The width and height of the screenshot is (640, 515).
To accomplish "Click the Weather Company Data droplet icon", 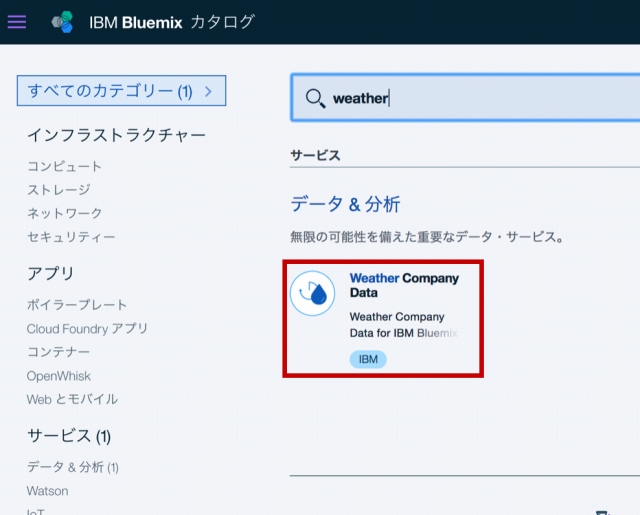I will click(x=313, y=293).
